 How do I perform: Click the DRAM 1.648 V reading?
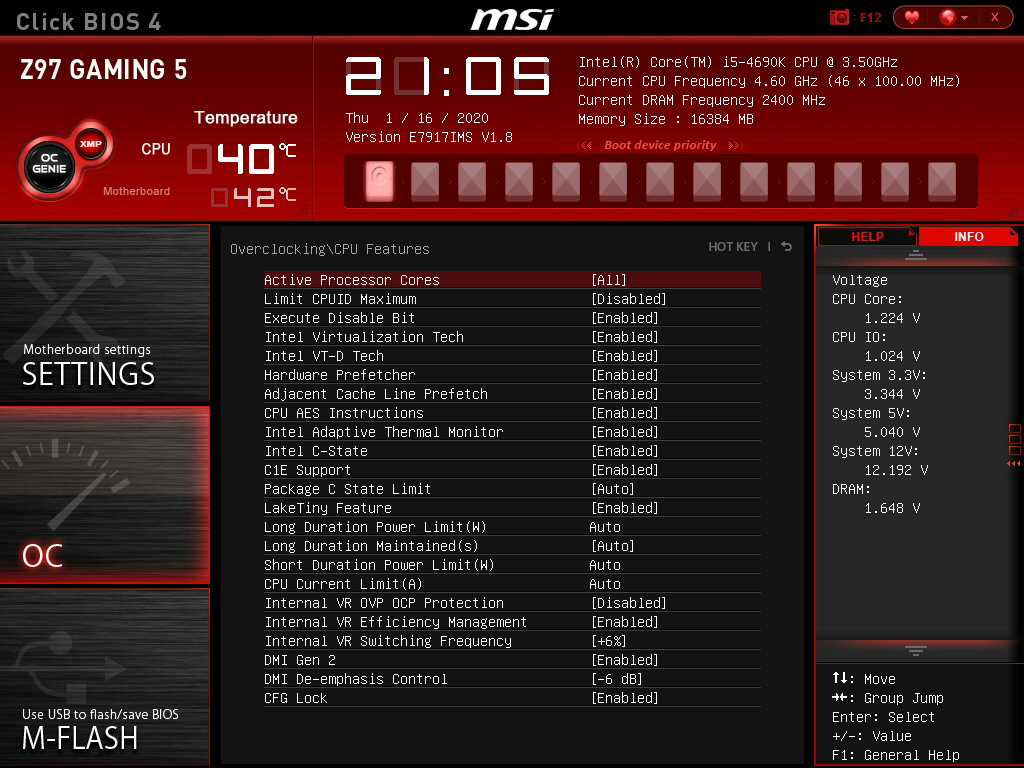pyautogui.click(x=892, y=508)
